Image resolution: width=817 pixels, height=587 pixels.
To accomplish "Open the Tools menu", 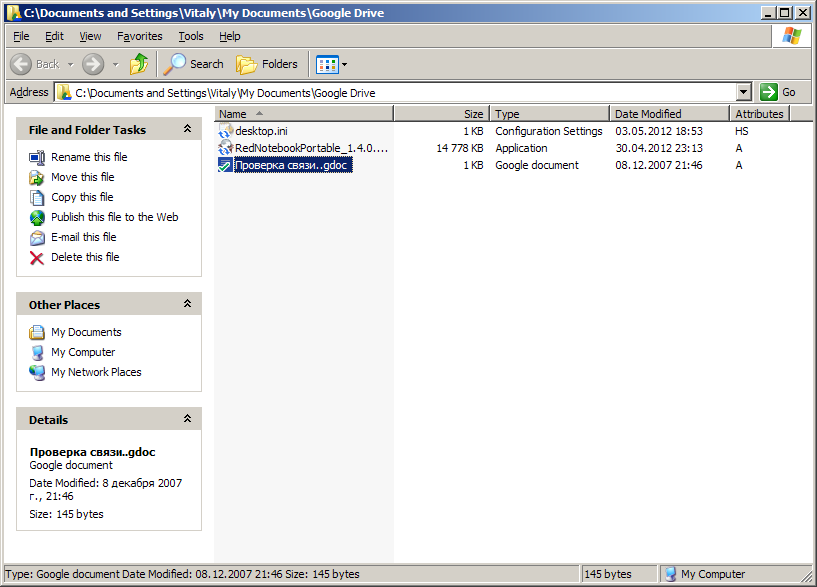I will coord(190,36).
